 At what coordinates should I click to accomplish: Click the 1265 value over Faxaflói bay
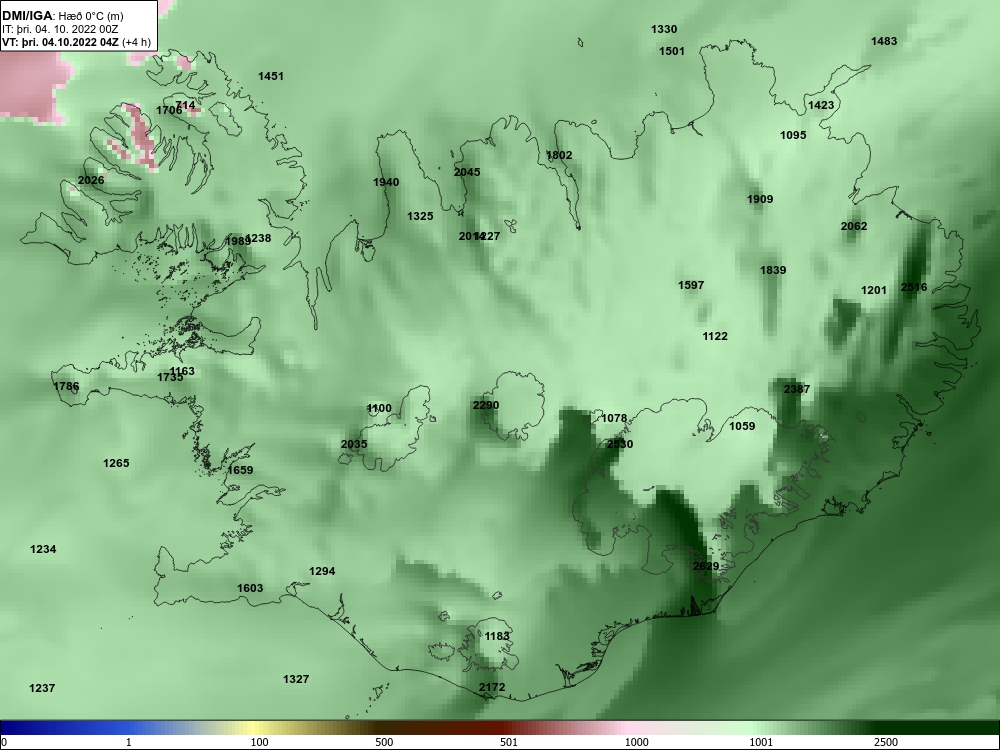click(x=116, y=463)
